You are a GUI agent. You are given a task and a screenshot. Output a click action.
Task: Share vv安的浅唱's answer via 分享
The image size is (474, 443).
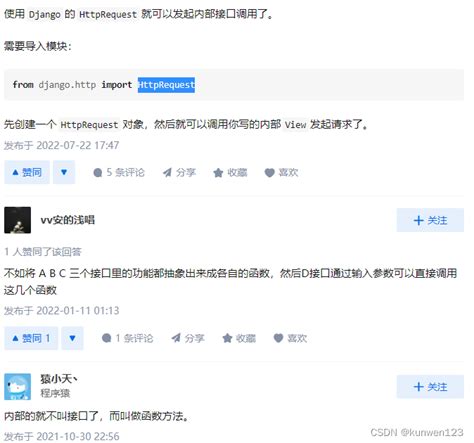pos(188,338)
